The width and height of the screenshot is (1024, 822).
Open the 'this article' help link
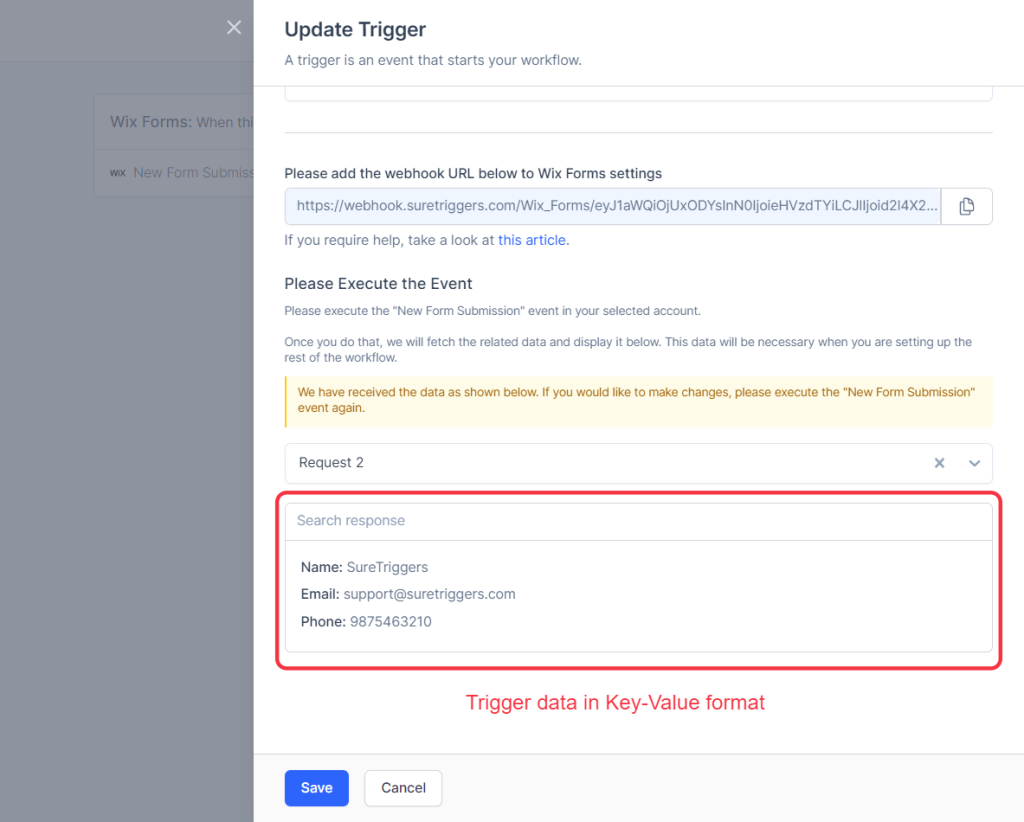pos(532,240)
